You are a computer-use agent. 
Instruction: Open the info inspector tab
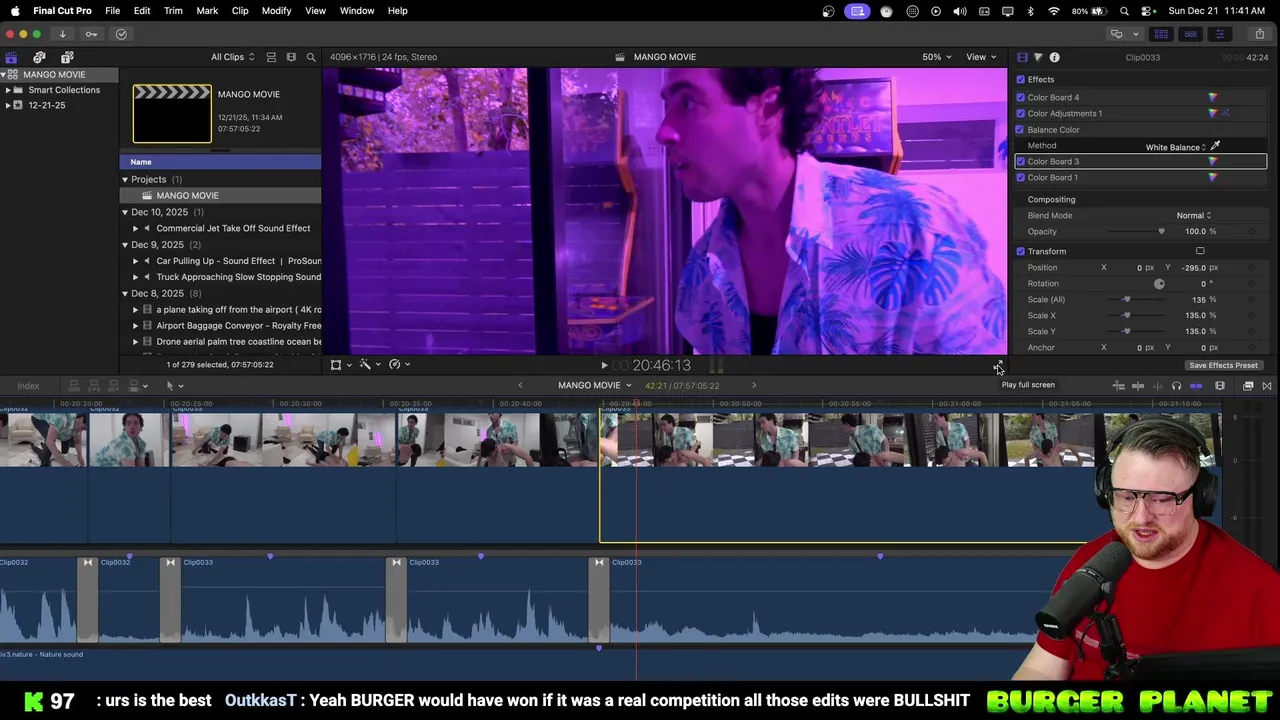point(1054,57)
